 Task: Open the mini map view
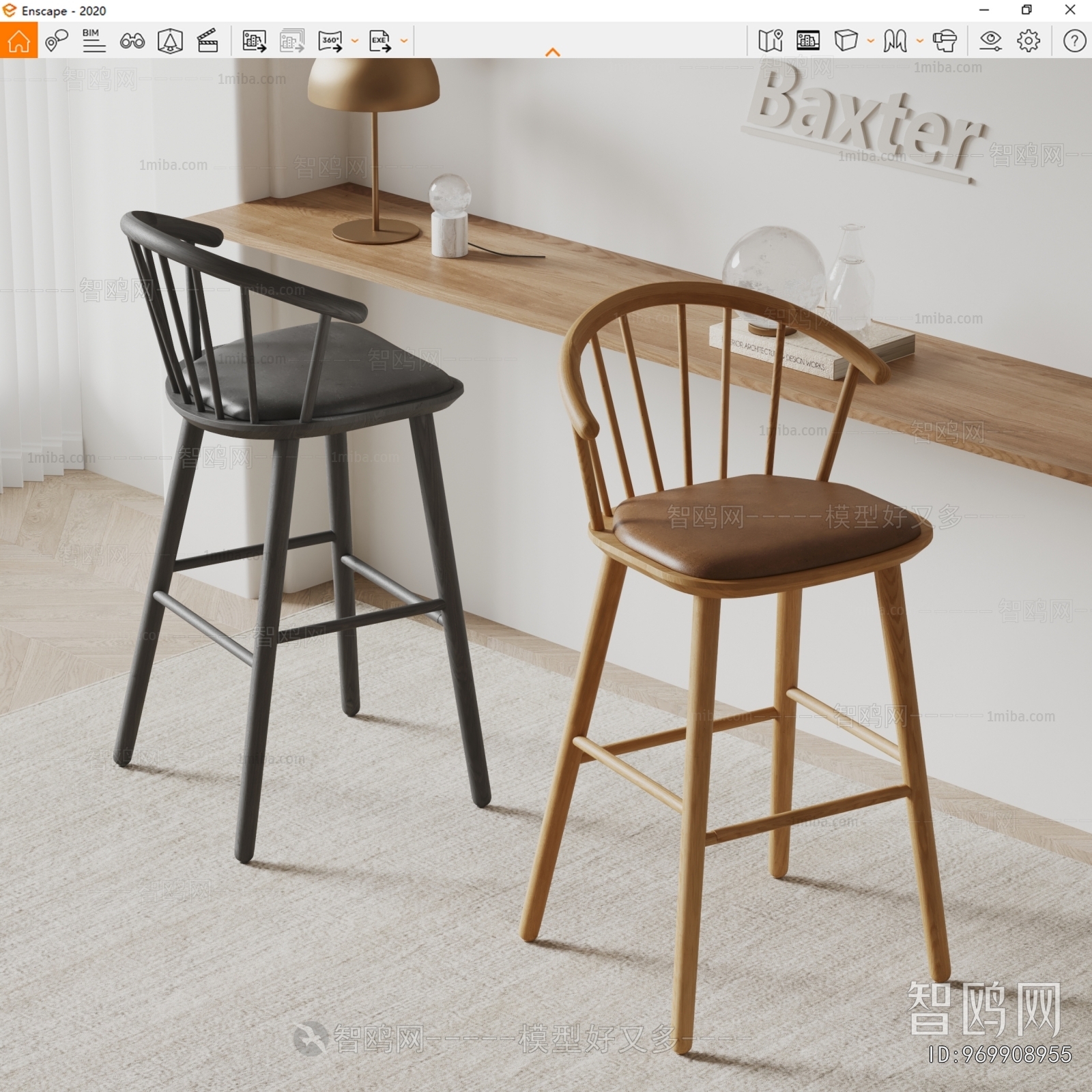tap(771, 41)
